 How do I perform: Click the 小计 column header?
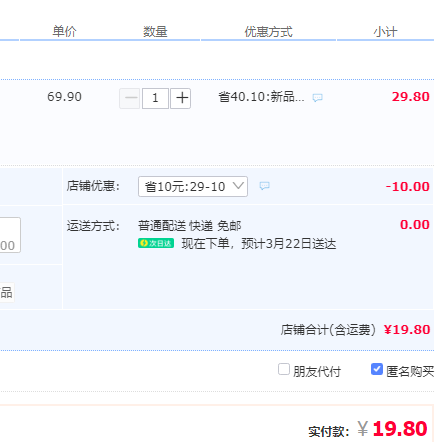(x=385, y=32)
